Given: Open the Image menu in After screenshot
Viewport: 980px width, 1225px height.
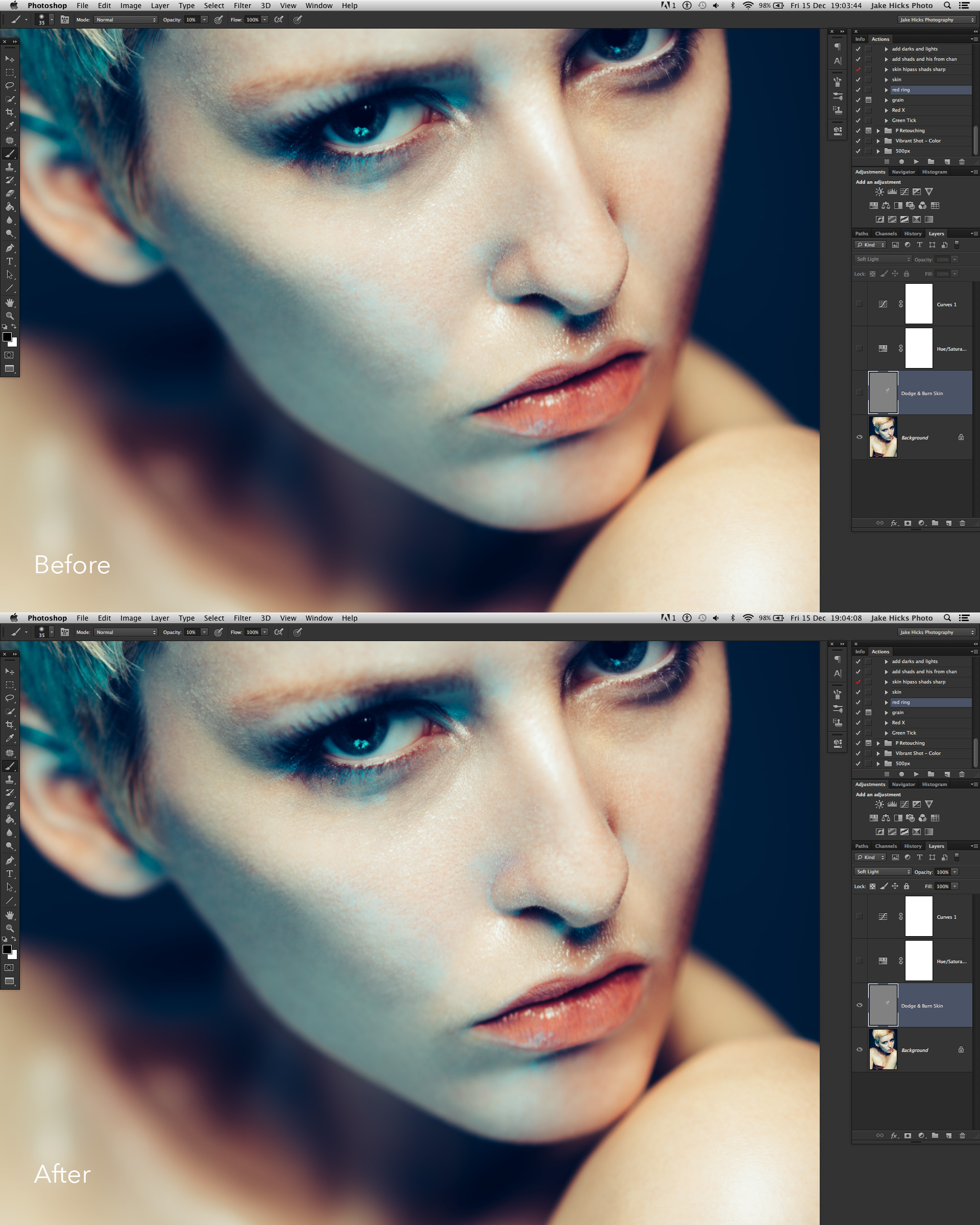Looking at the screenshot, I should click(x=131, y=618).
